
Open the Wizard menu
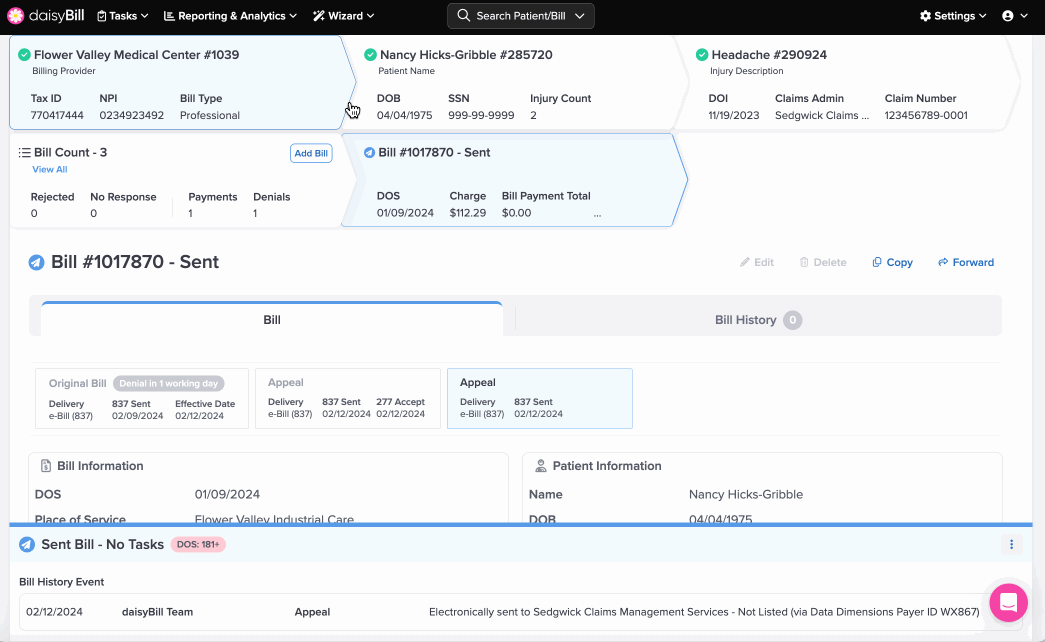pos(343,16)
